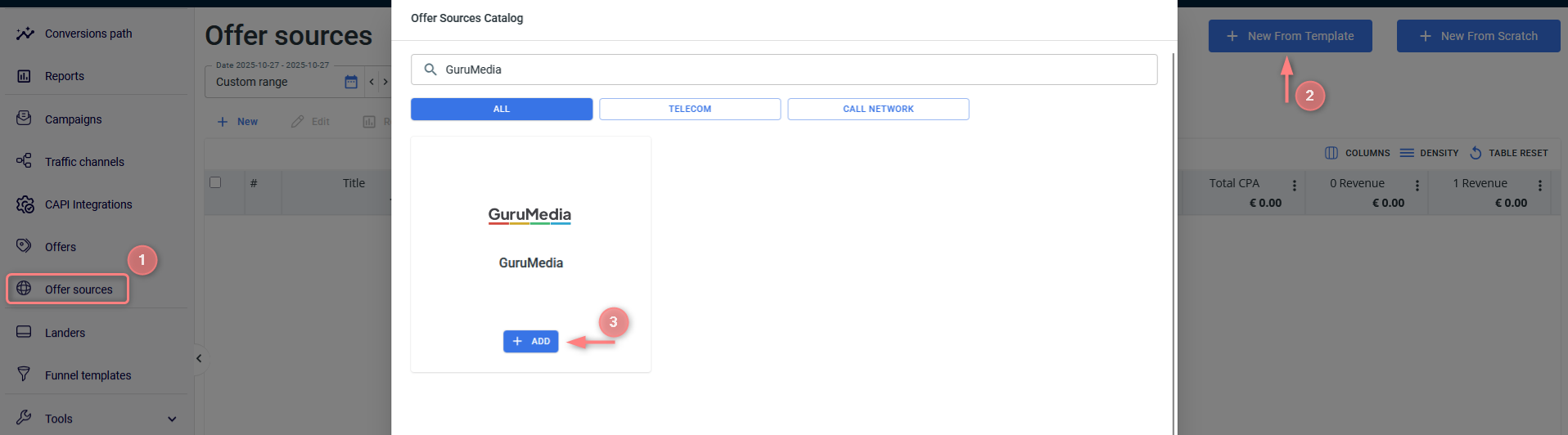Screen dimensions: 1568x435
Task: Open Conversions path in sidebar
Action: [x=88, y=34]
